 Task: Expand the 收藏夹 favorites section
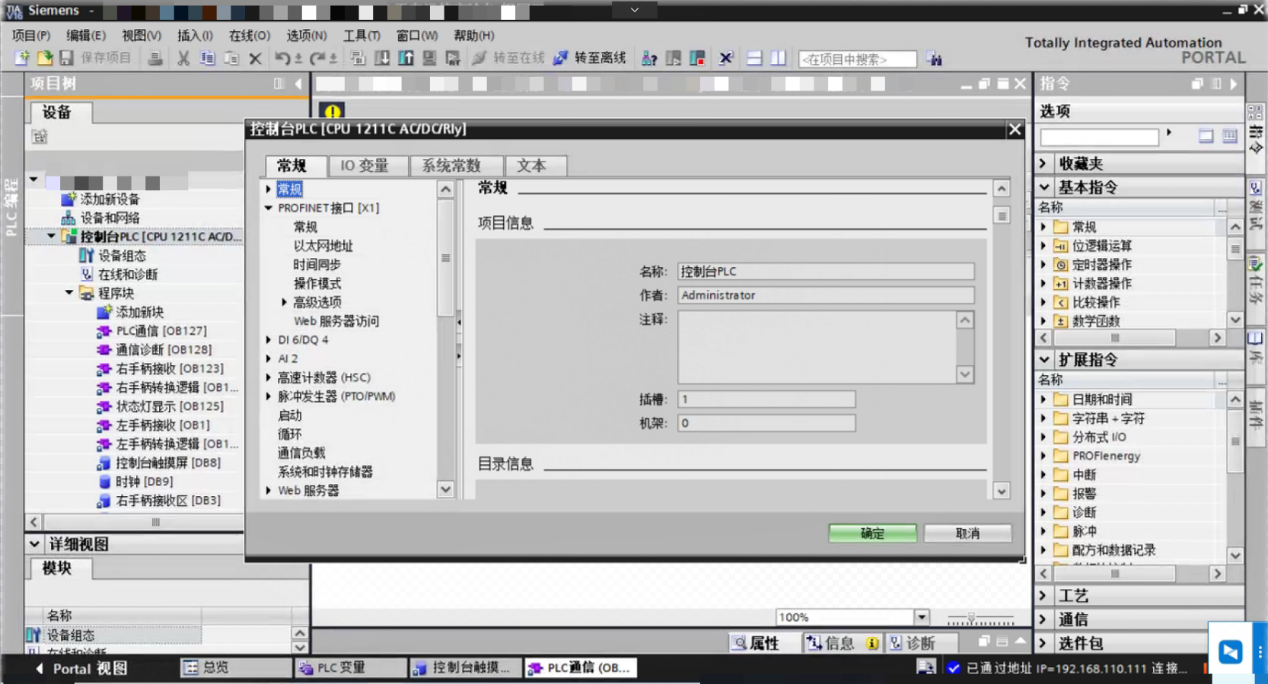pyautogui.click(x=1044, y=163)
